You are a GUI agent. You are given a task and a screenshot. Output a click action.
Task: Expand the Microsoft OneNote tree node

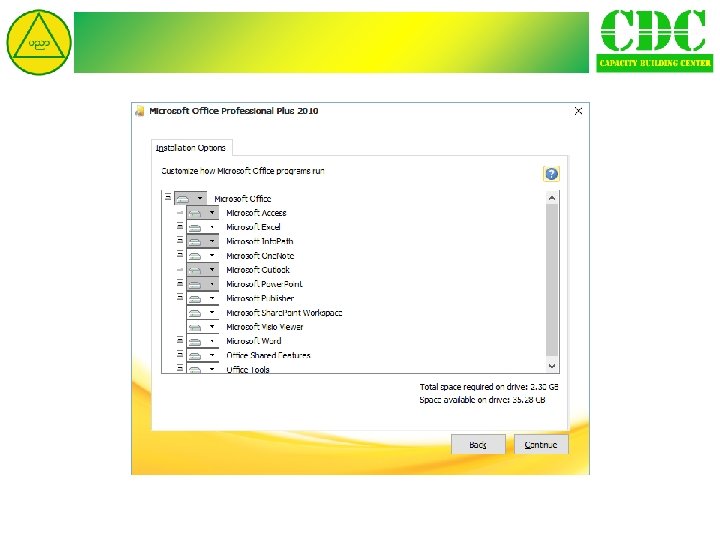coord(180,254)
